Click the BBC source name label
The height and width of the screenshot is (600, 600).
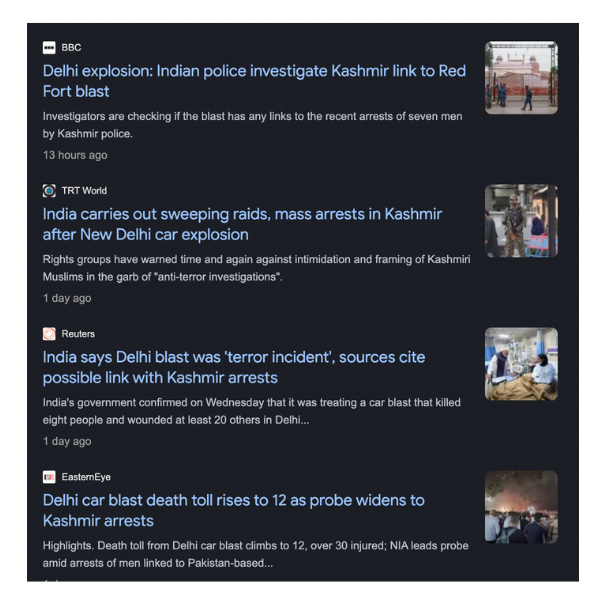click(x=71, y=47)
